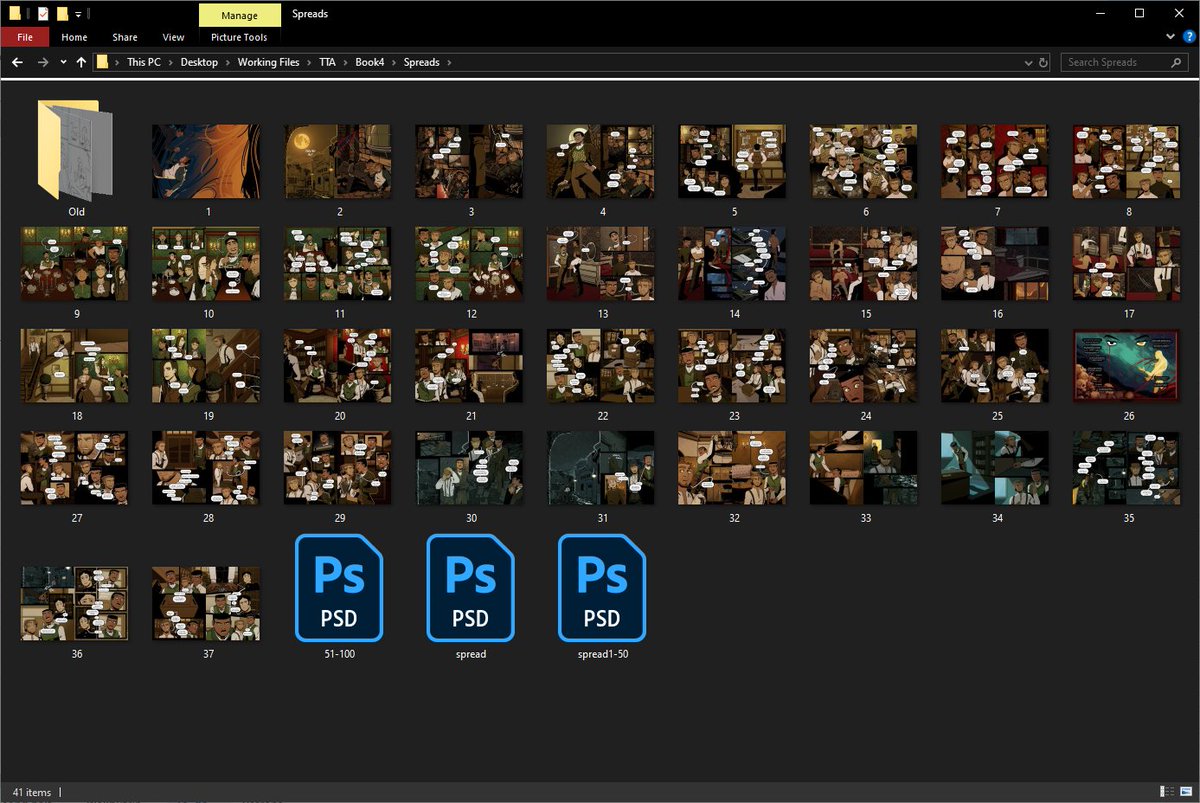Refresh the Spreads folder view
Viewport: 1200px width, 803px height.
1044,62
